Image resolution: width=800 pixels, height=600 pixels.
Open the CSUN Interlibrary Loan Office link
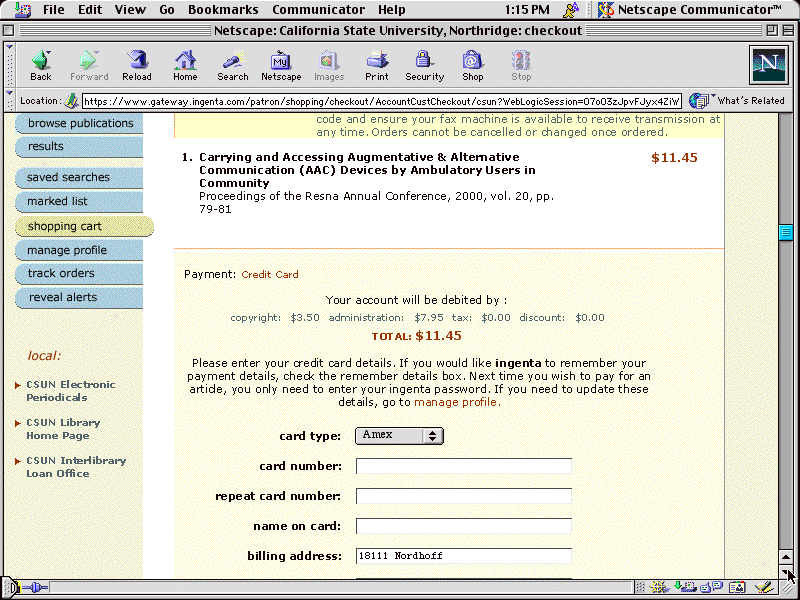[76, 467]
